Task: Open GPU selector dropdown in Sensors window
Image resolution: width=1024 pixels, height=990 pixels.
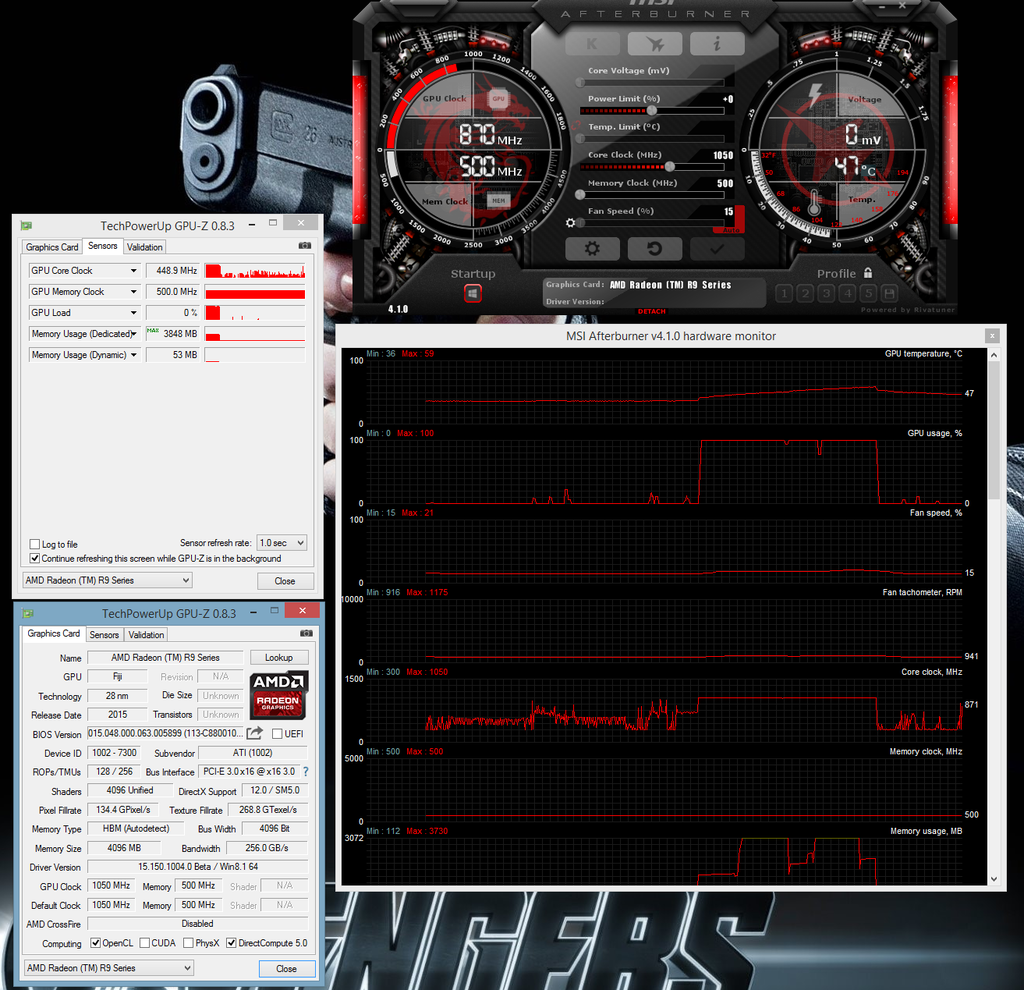Action: point(107,581)
